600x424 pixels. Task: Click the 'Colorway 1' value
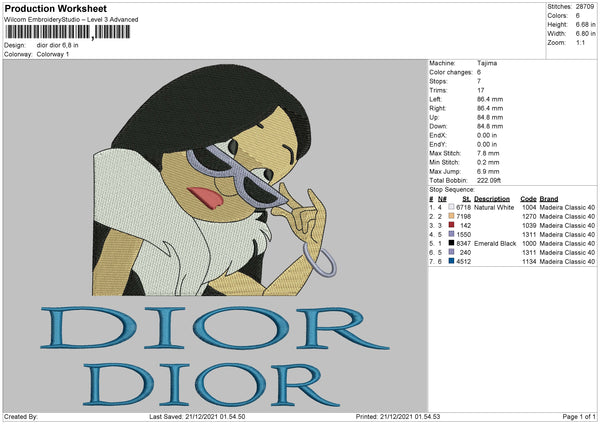coord(53,54)
